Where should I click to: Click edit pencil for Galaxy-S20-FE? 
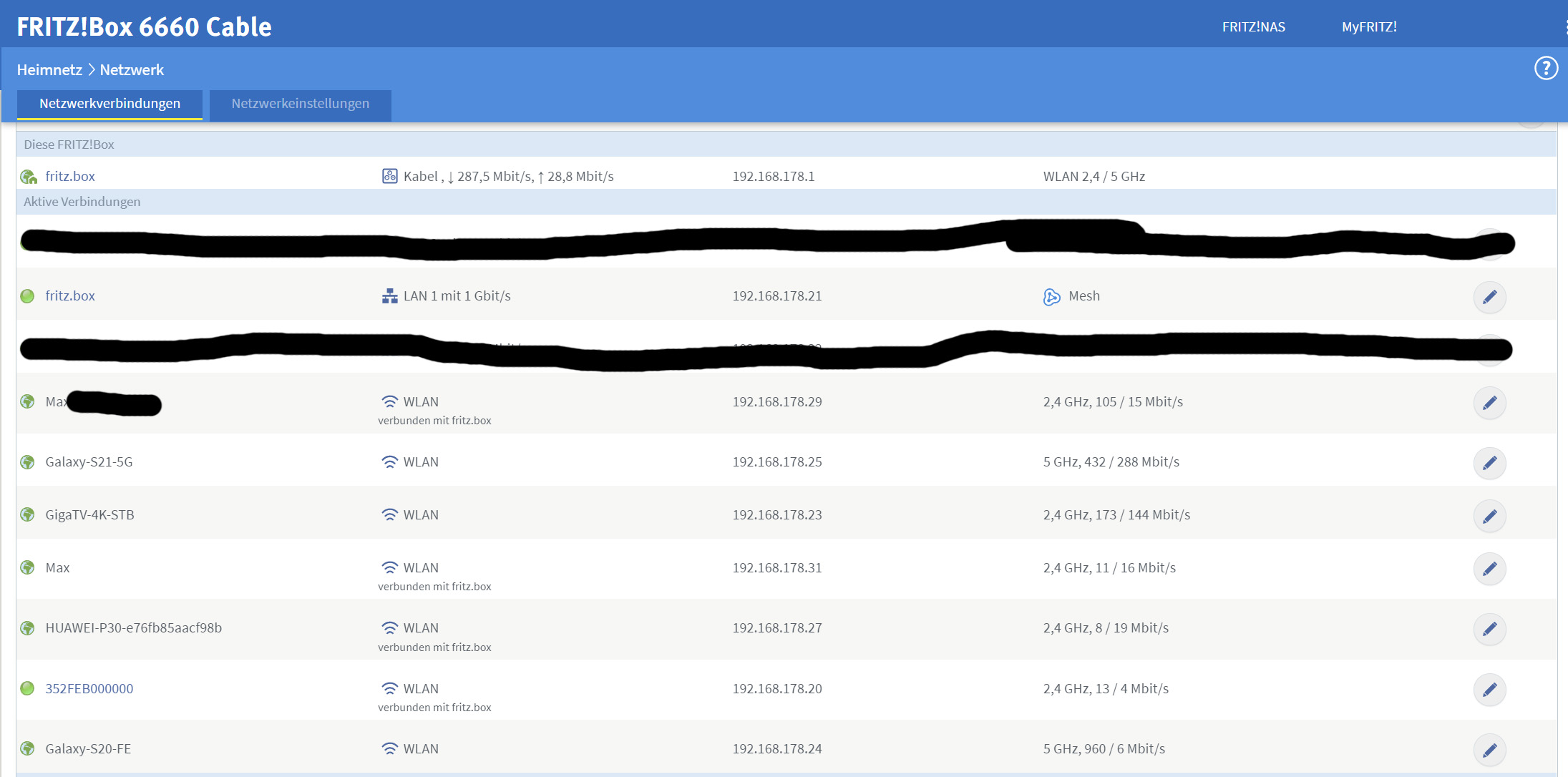point(1489,750)
